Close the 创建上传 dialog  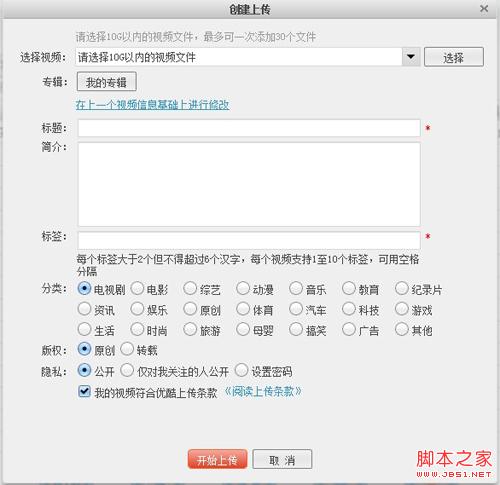(484, 8)
